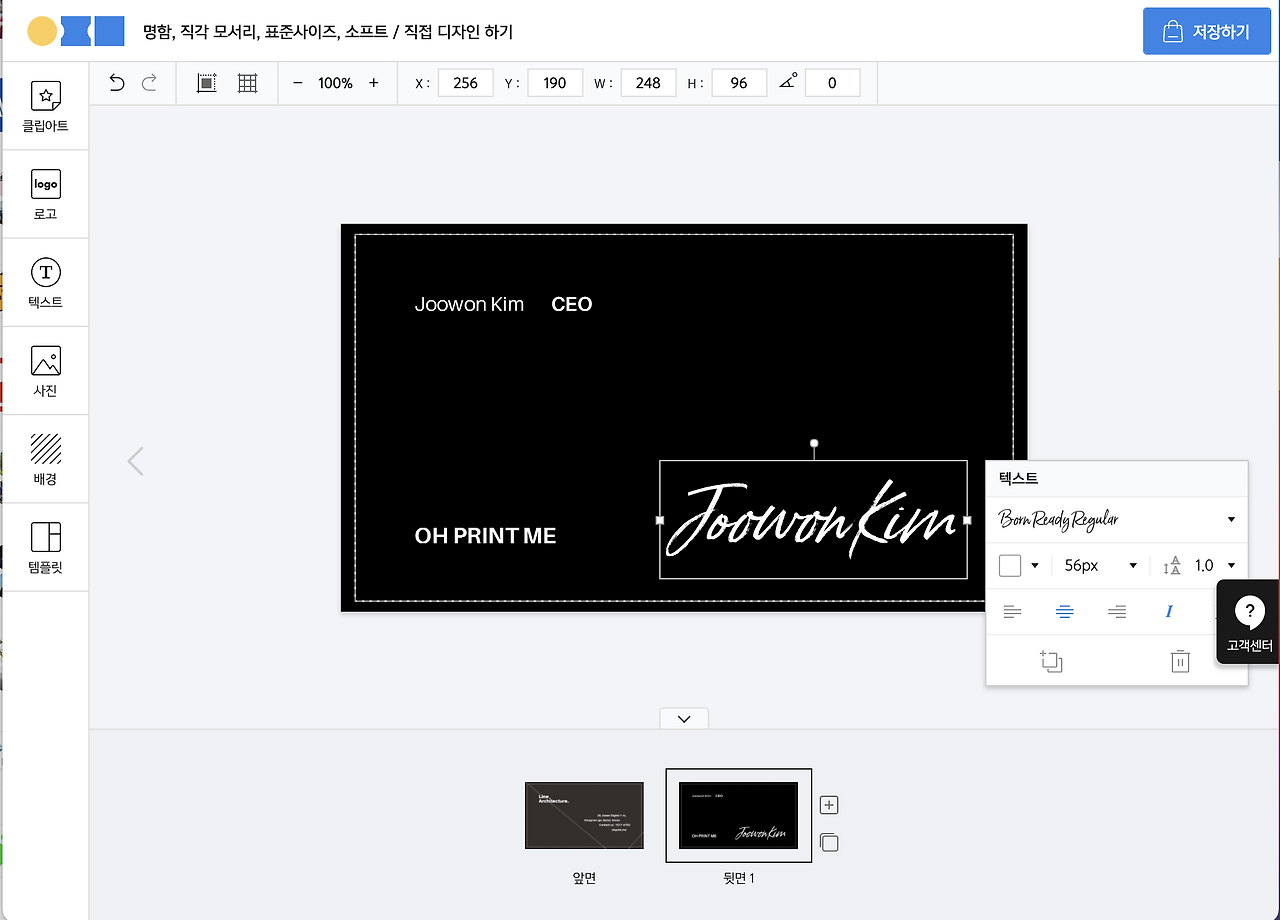
Task: Click the X position field
Action: [x=466, y=83]
